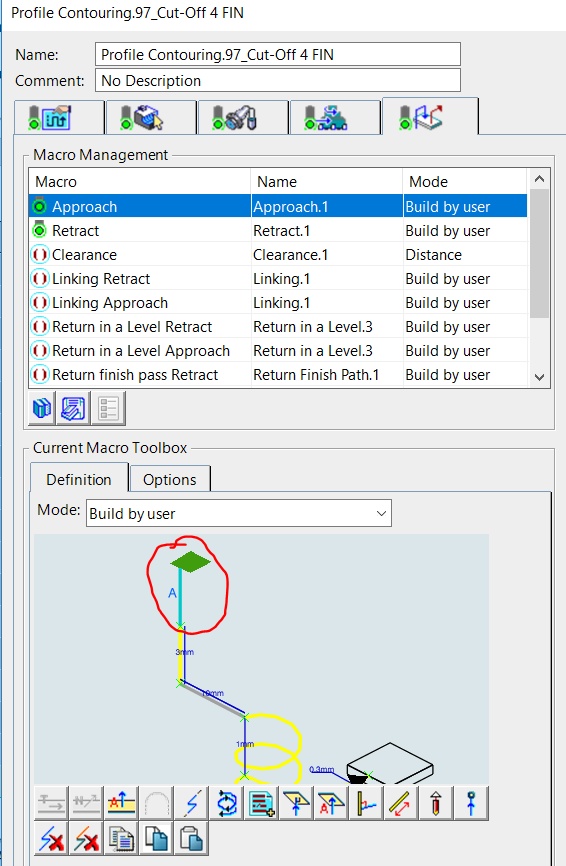
Task: Open the Mode combo box
Action: (x=239, y=513)
